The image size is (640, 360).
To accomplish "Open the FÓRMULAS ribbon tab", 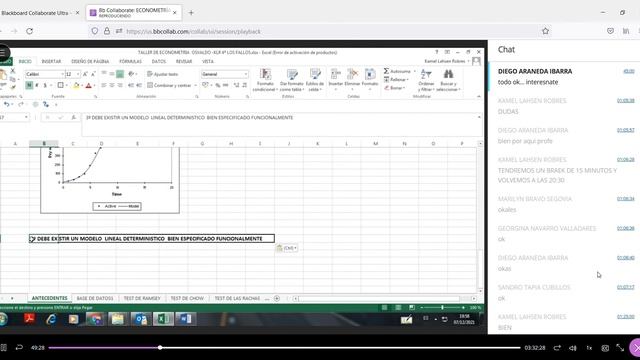I will pyautogui.click(x=130, y=62).
